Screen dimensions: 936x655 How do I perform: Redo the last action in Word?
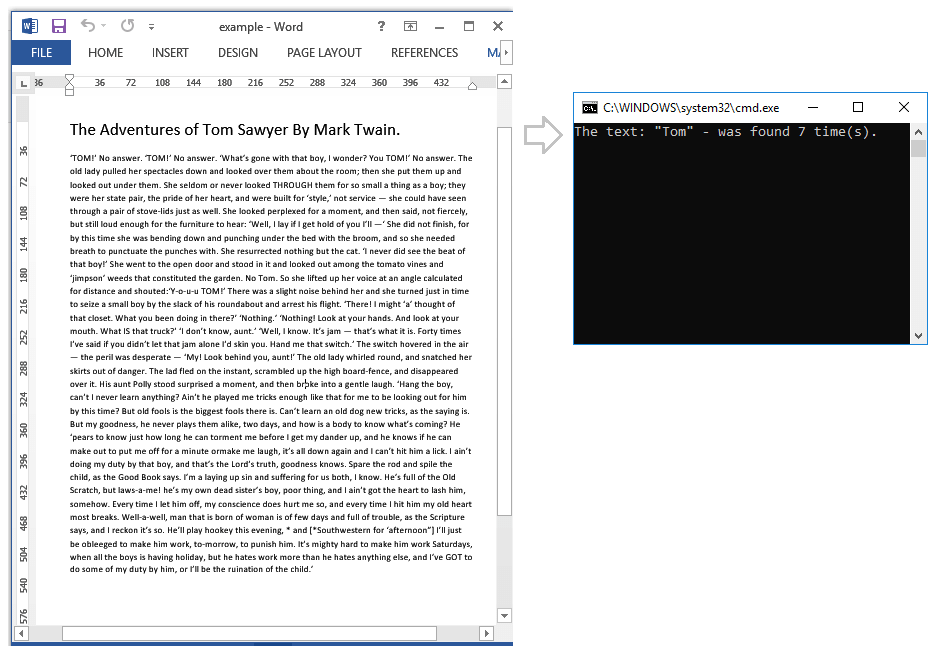coord(127,26)
